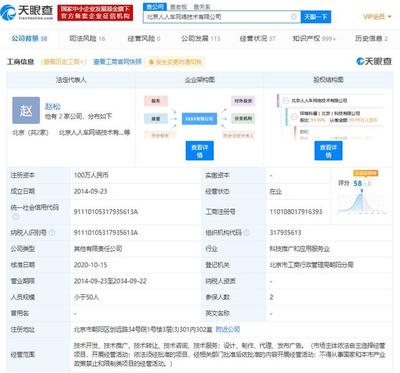Open the 历史信息 tab
The width and height of the screenshot is (400, 373).
tap(371, 39)
